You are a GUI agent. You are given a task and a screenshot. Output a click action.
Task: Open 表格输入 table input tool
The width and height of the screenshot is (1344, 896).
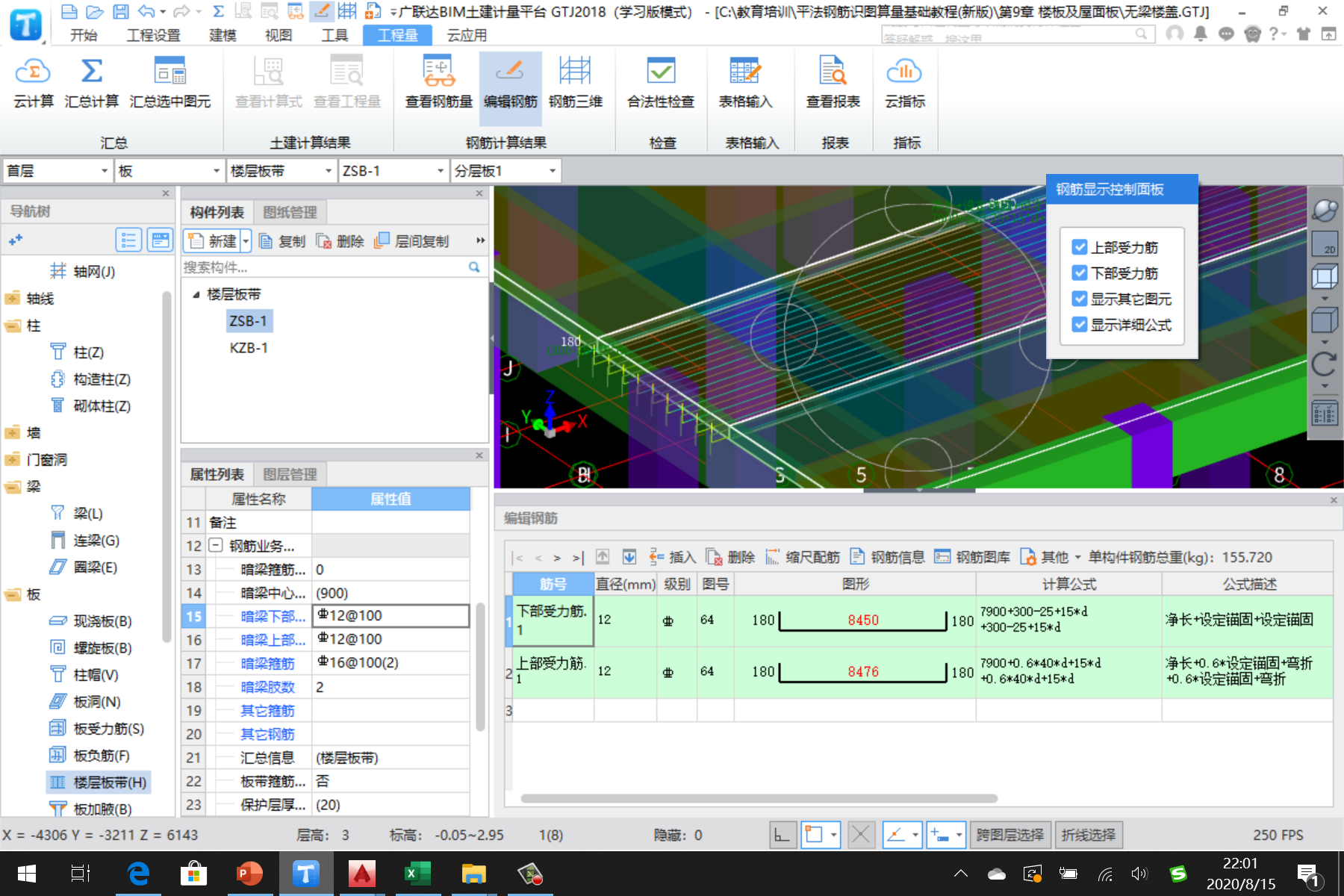(745, 83)
